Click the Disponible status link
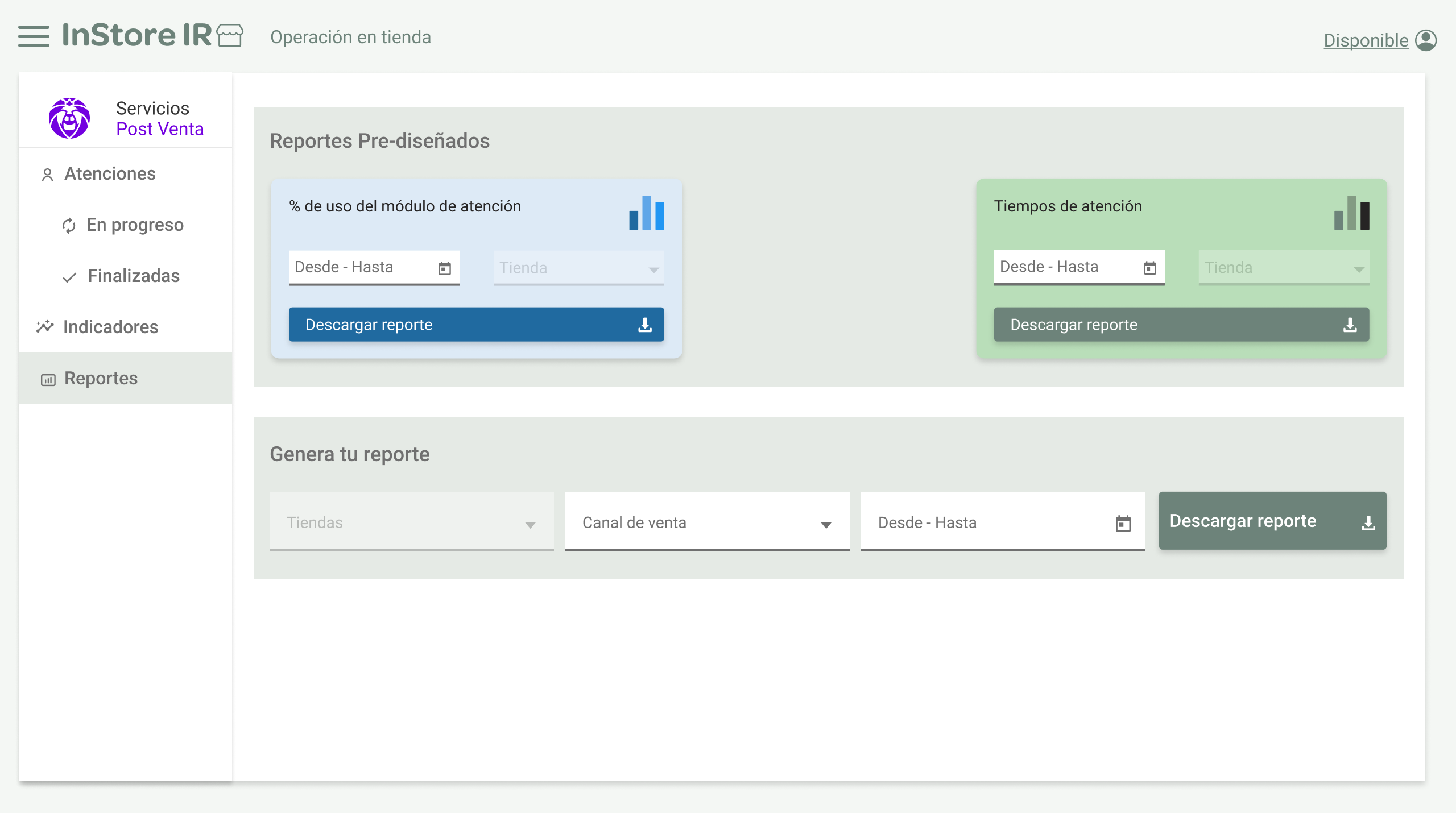This screenshot has width=1456, height=813. click(x=1366, y=40)
